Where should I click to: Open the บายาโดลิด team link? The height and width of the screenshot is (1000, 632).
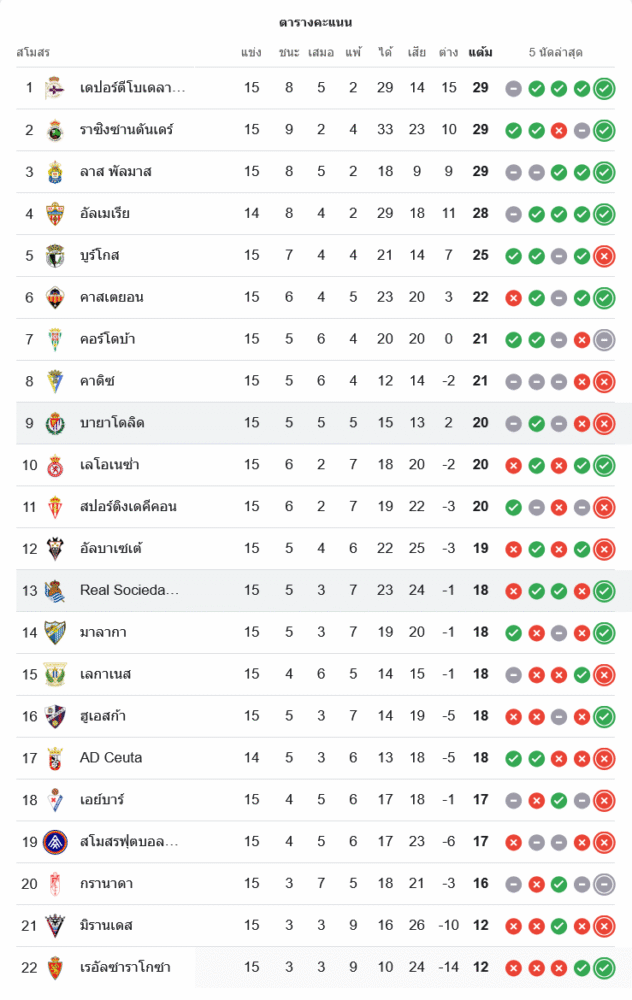point(112,423)
